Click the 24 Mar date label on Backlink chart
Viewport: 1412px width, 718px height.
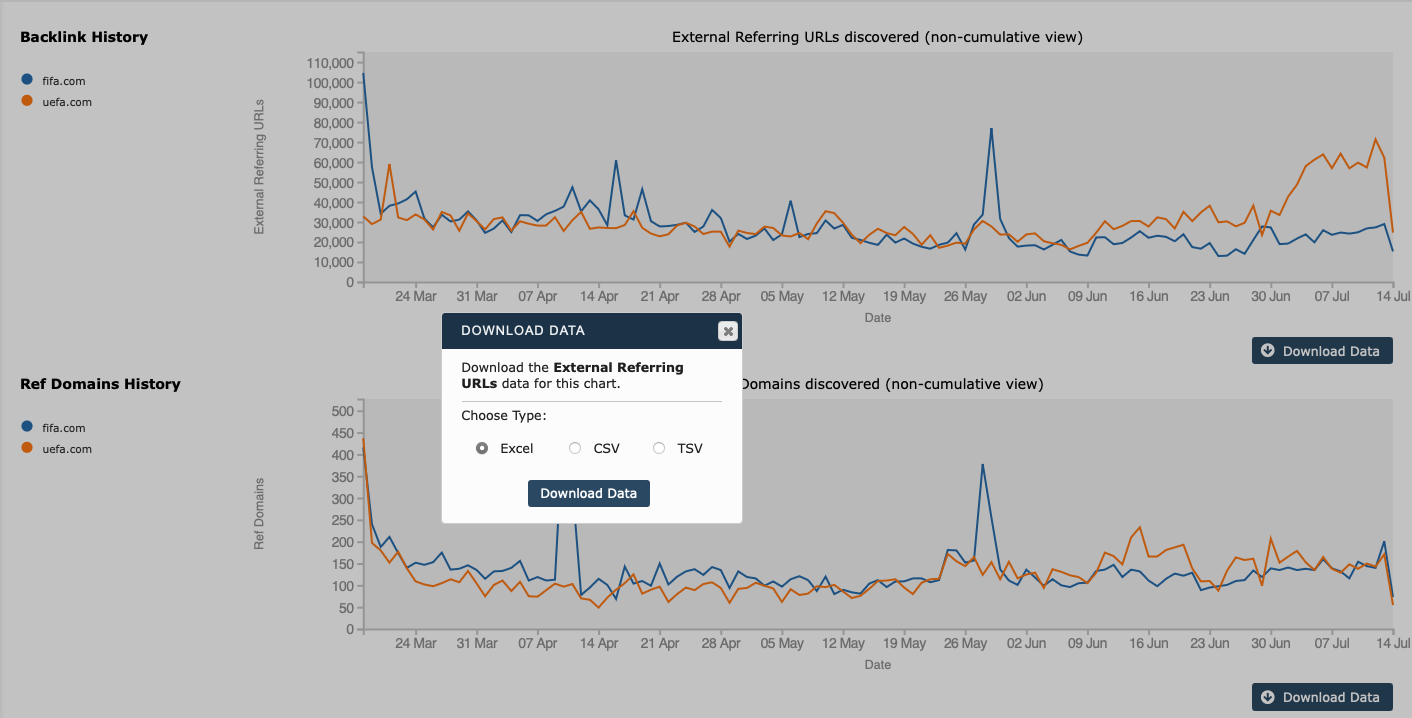pos(416,297)
